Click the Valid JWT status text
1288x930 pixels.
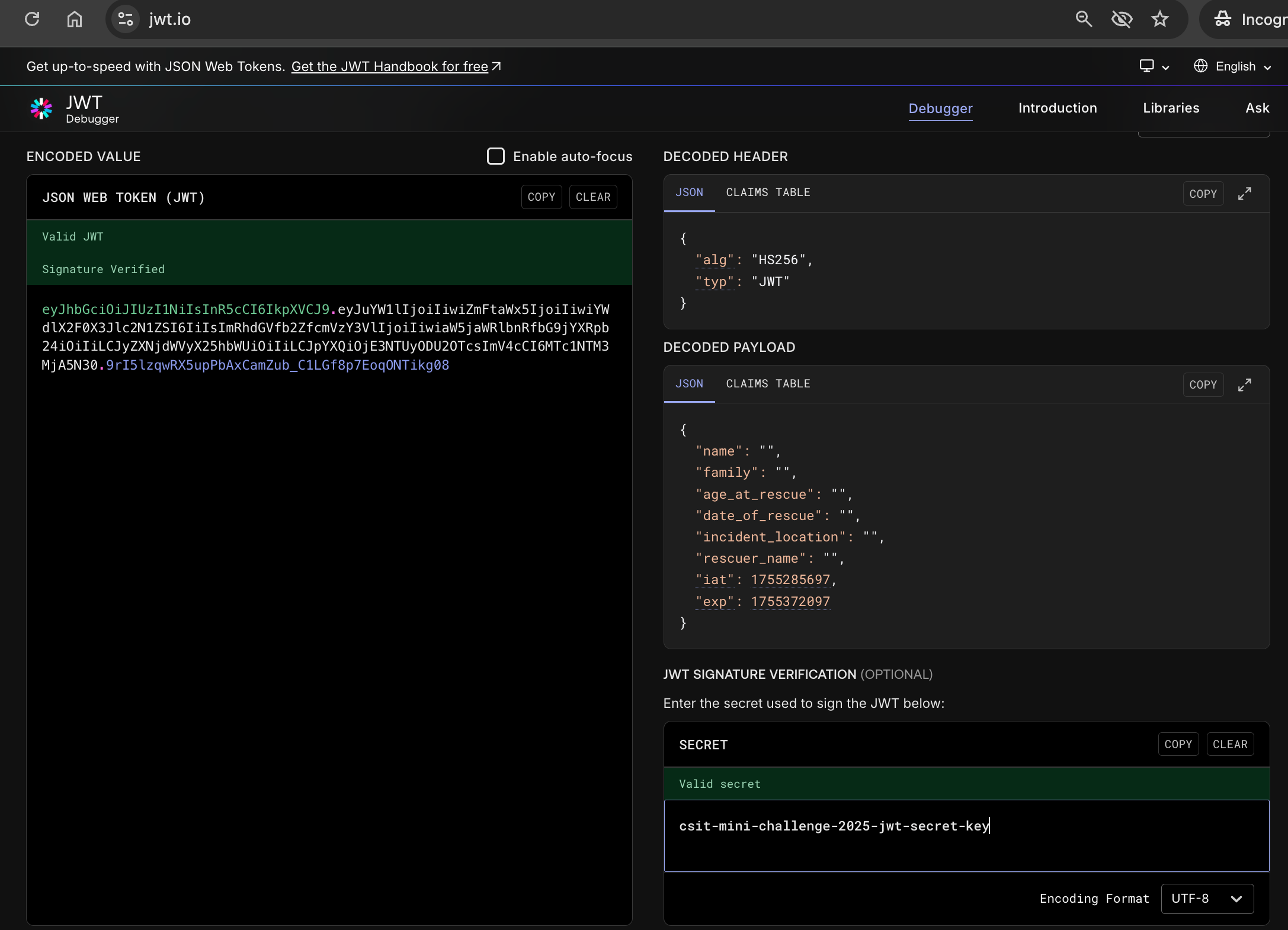click(x=72, y=237)
